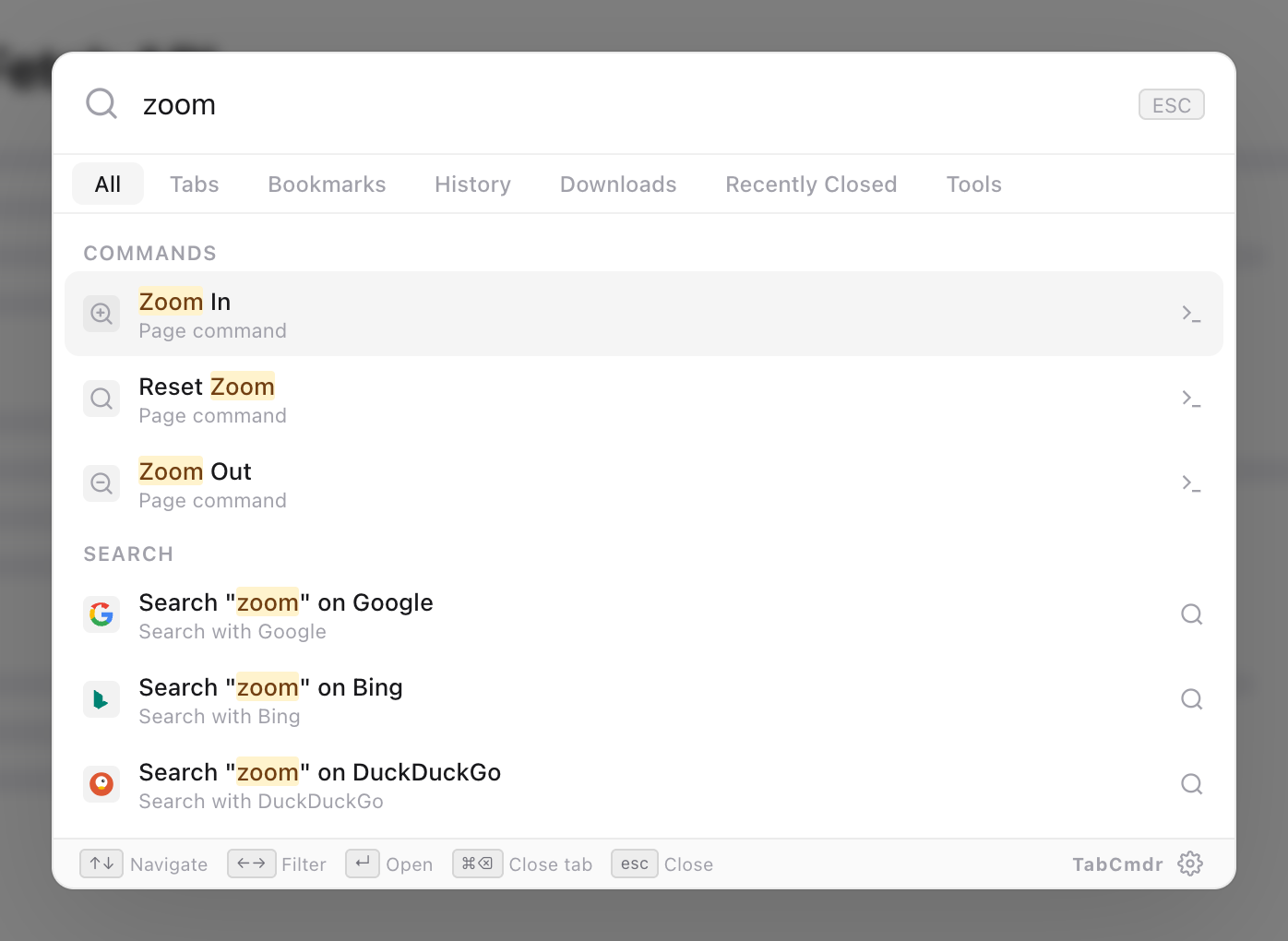The height and width of the screenshot is (941, 1288).
Task: Open TabCmdr settings gear
Action: point(1190,864)
